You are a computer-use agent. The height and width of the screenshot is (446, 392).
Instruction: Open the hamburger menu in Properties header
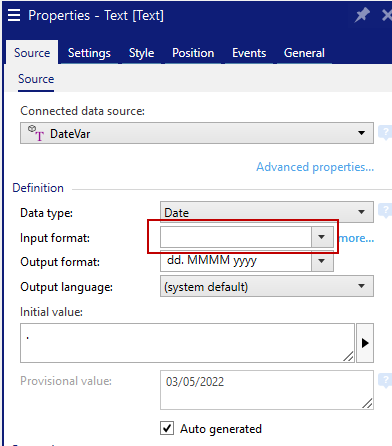point(14,15)
